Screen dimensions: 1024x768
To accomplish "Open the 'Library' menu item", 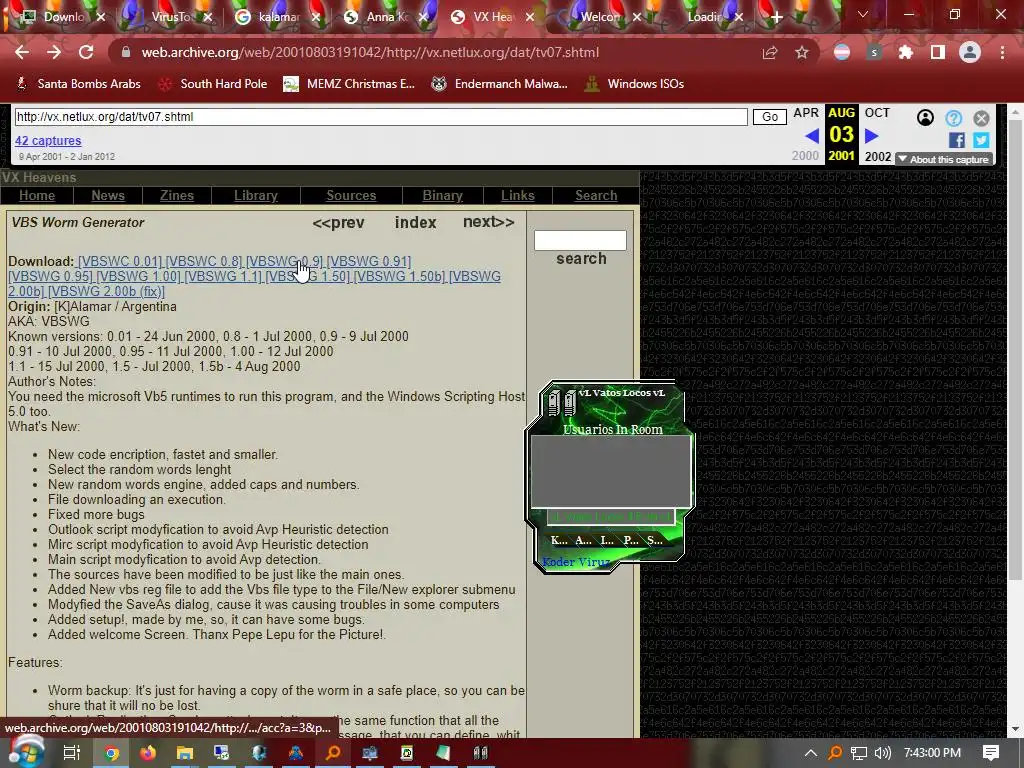I will [255, 195].
